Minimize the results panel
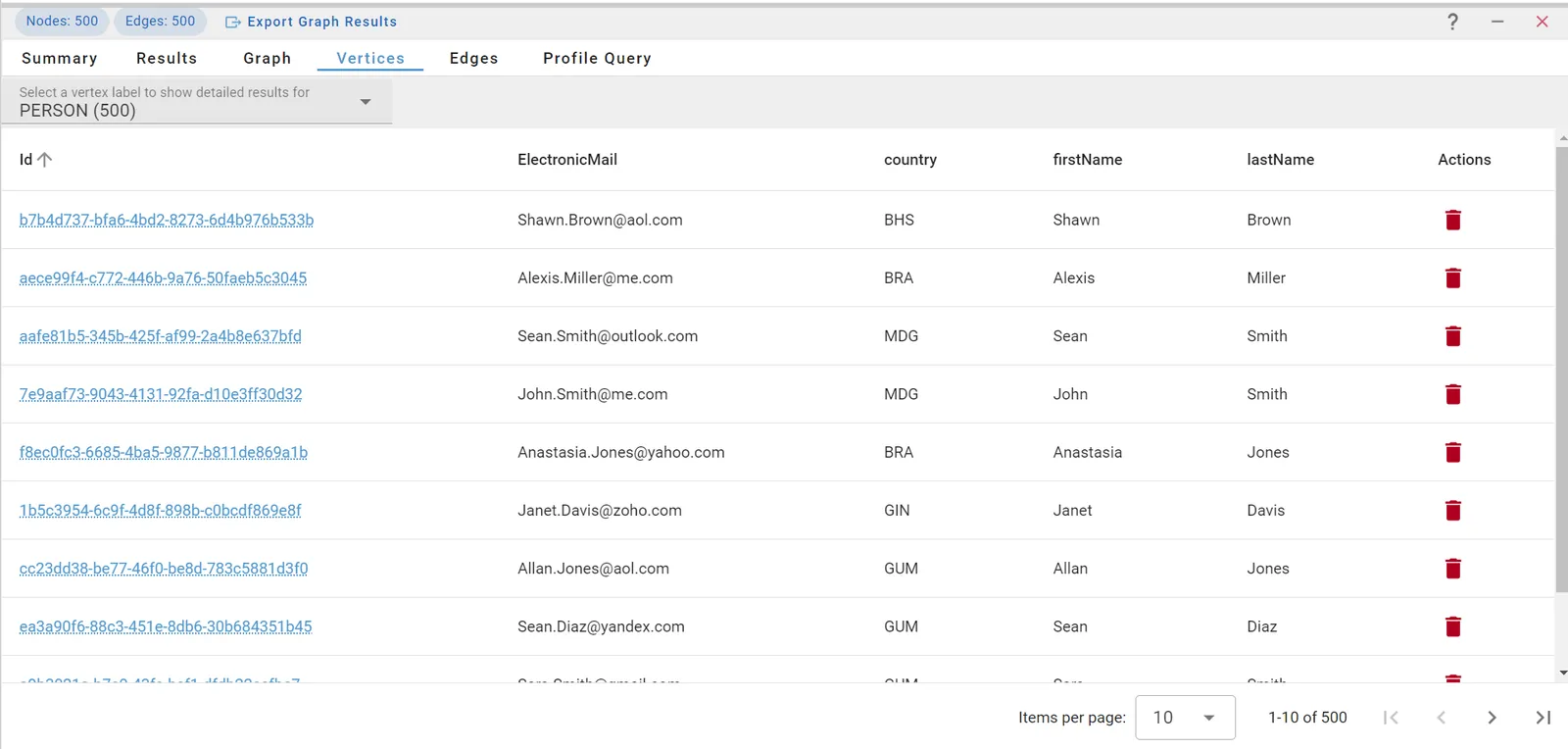The height and width of the screenshot is (749, 1568). coord(1497,22)
